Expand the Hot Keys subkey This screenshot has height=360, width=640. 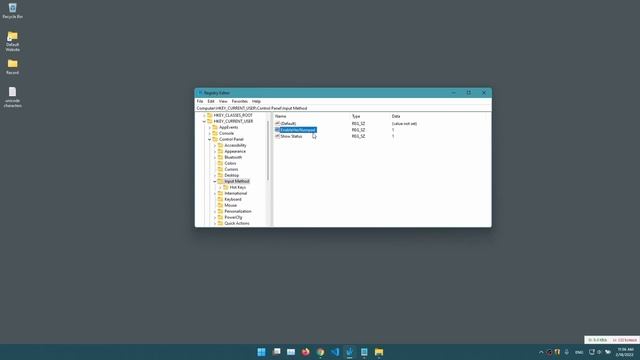(x=220, y=187)
